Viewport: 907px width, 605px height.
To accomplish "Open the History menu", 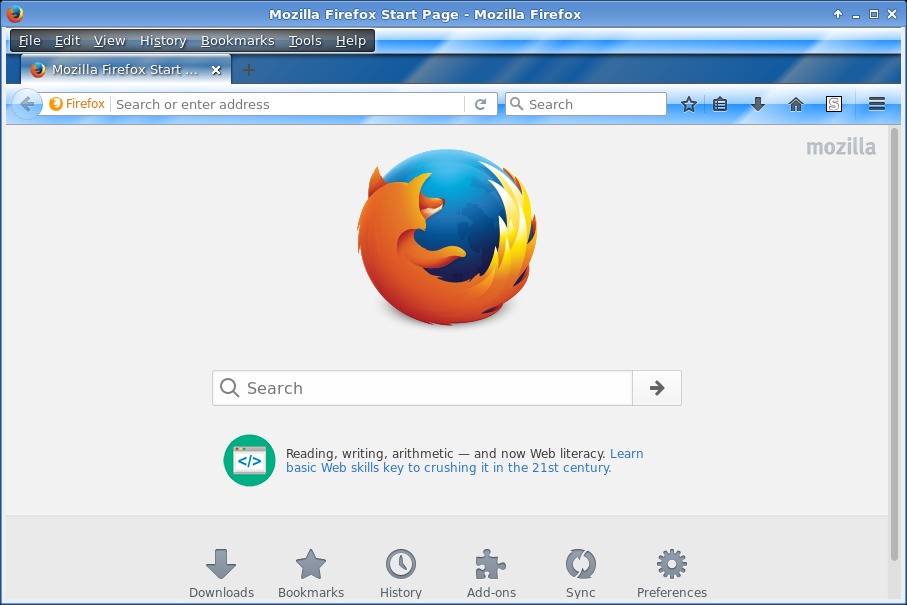I will point(163,40).
